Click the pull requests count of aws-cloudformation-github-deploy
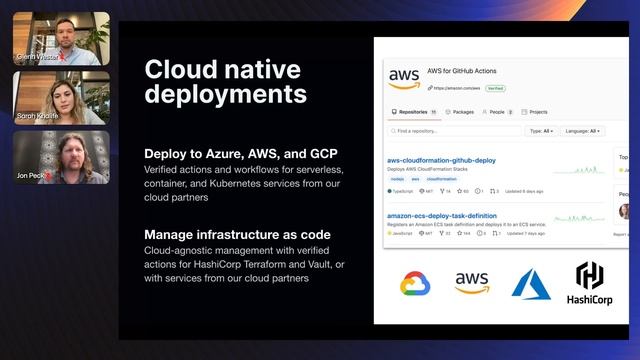The height and width of the screenshot is (360, 640). (494, 191)
